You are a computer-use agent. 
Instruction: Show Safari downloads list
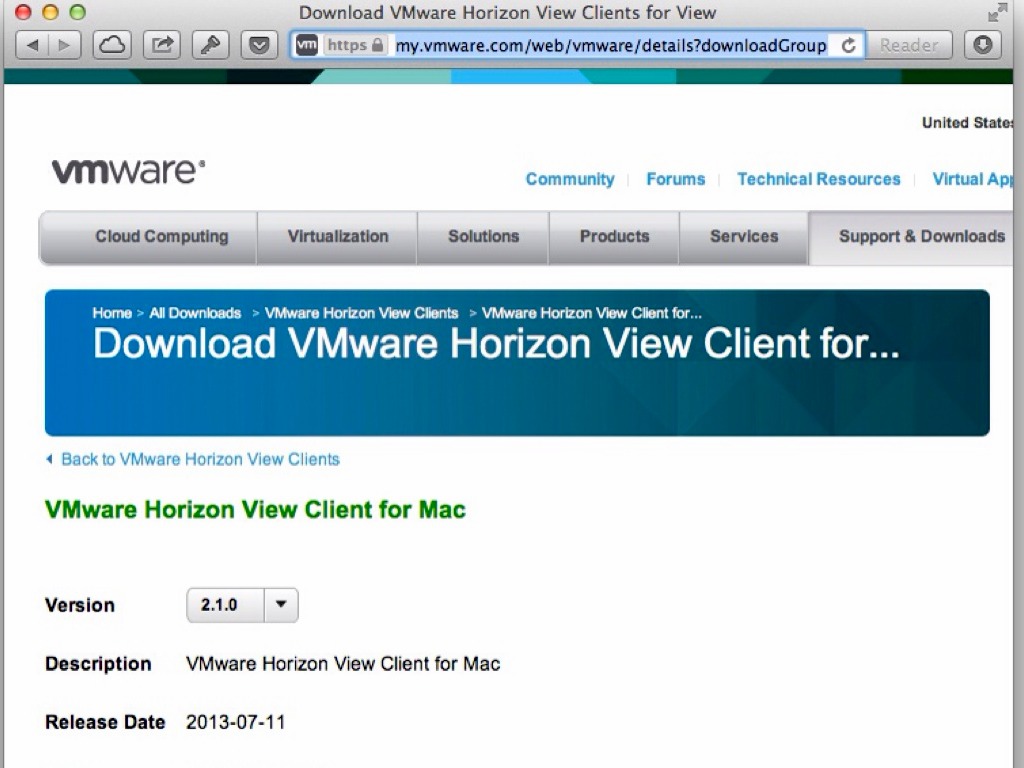[982, 45]
